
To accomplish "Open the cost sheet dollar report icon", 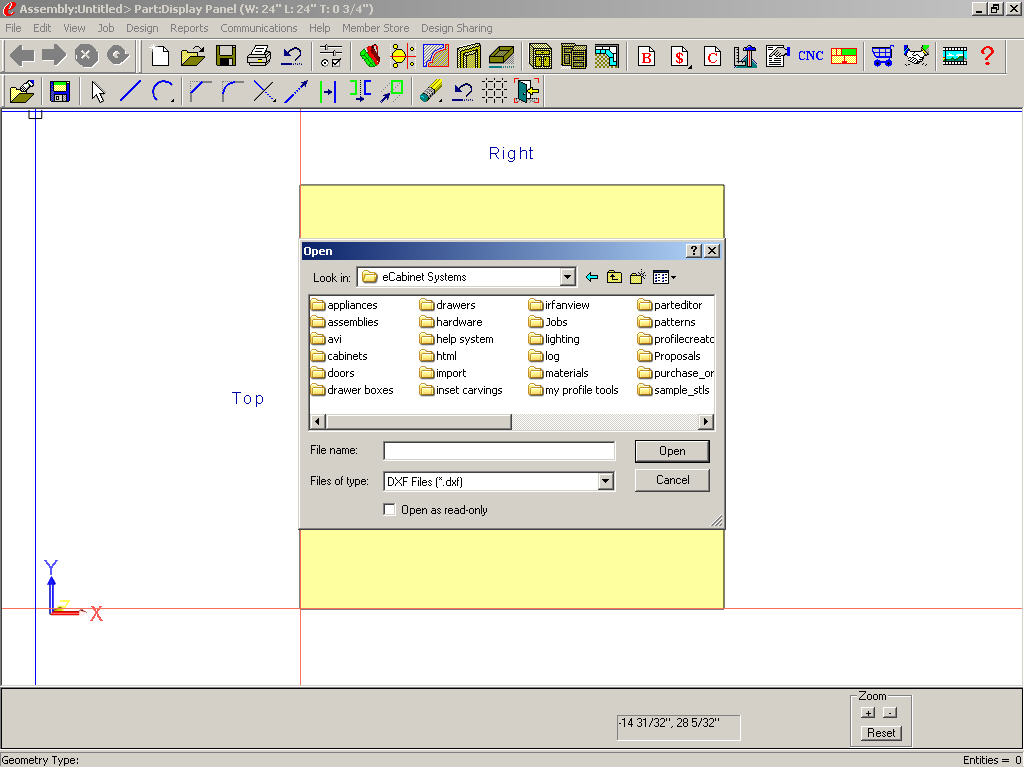I will (x=679, y=56).
